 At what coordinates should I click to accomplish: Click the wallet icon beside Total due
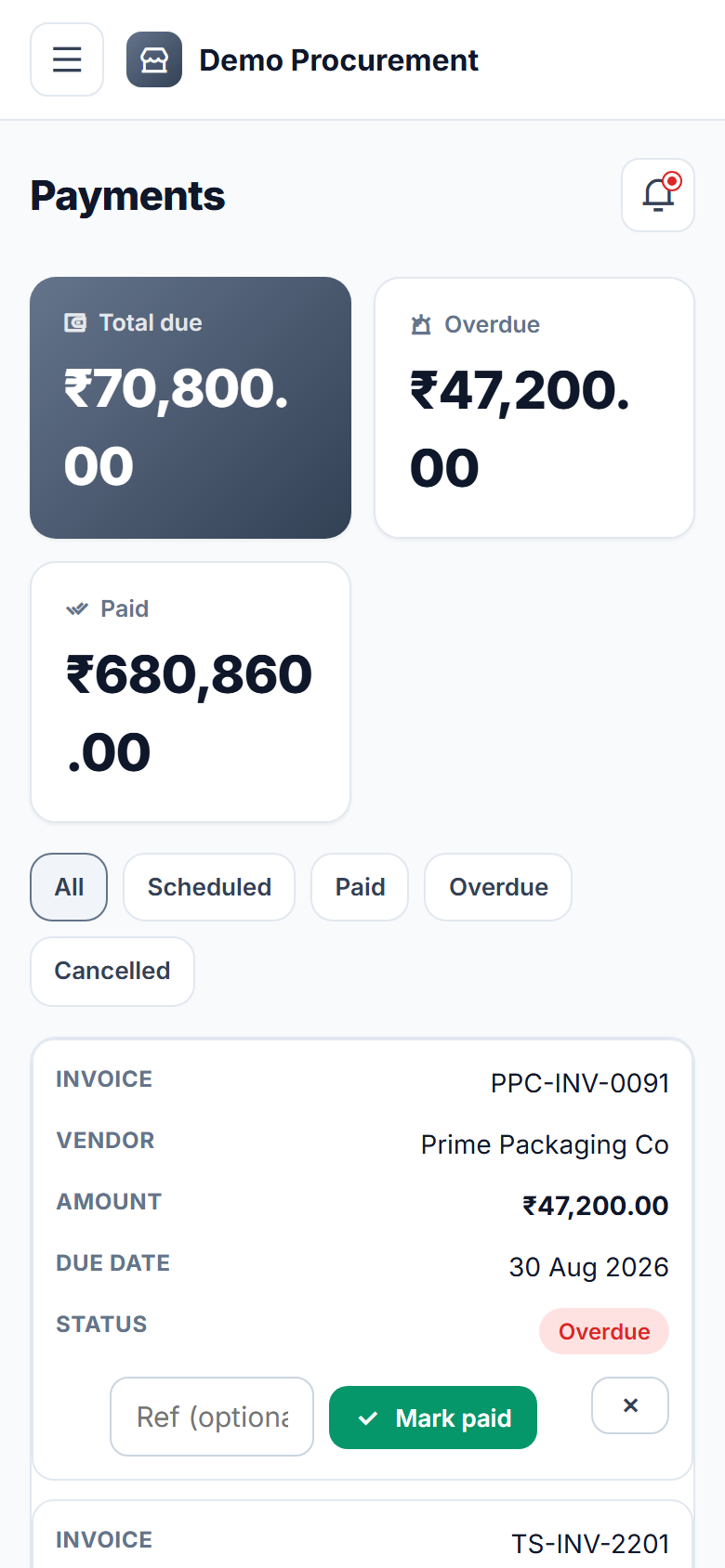click(75, 322)
